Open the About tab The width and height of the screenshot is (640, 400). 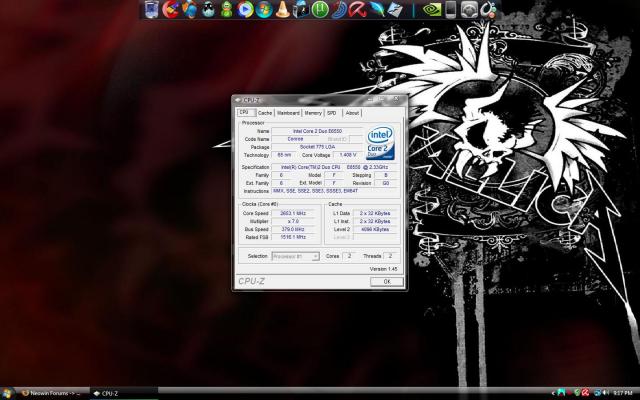coord(352,113)
